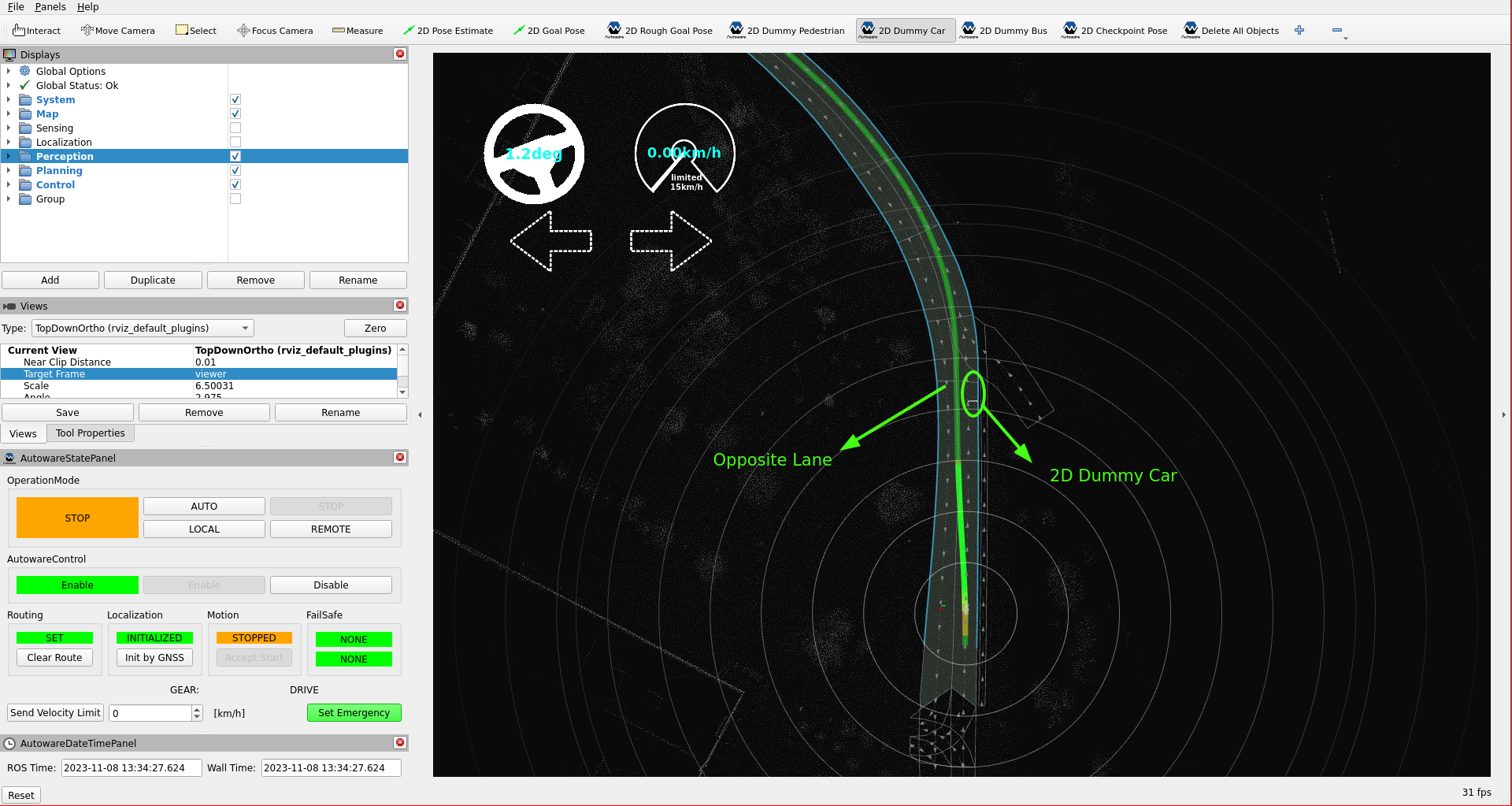Expand the Planning display tree item
This screenshot has height=806, width=1512.
click(x=9, y=171)
